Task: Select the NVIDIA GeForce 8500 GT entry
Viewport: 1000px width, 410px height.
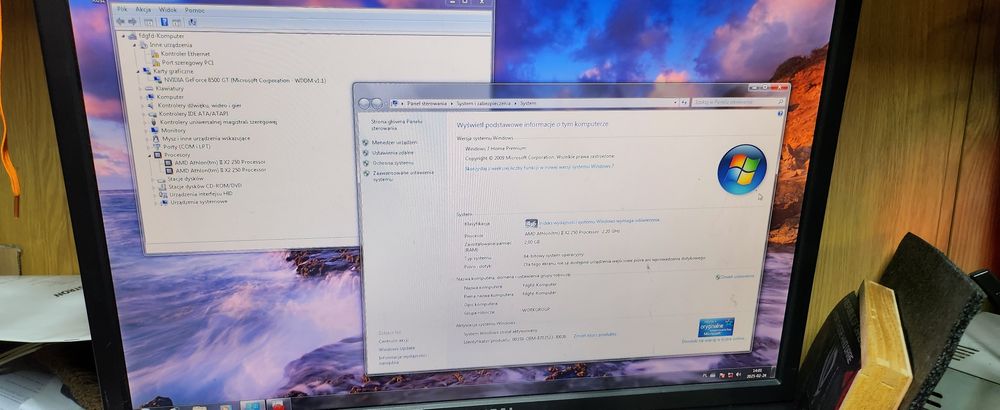Action: click(245, 80)
